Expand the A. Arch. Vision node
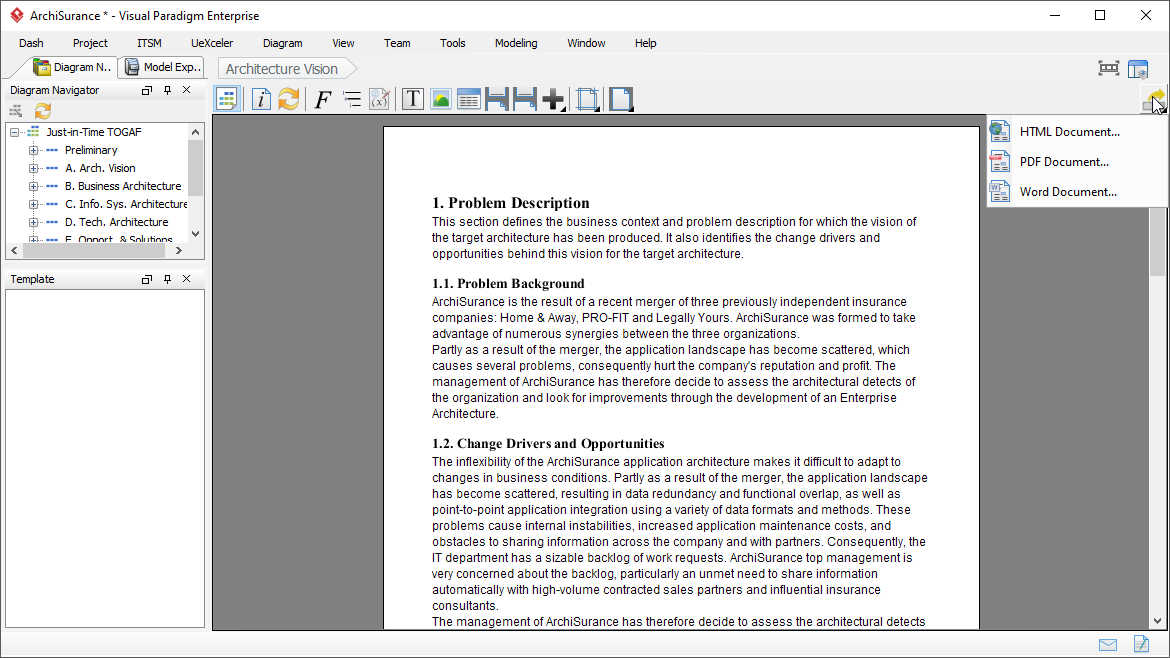Screen dimensions: 1170x658 point(33,168)
